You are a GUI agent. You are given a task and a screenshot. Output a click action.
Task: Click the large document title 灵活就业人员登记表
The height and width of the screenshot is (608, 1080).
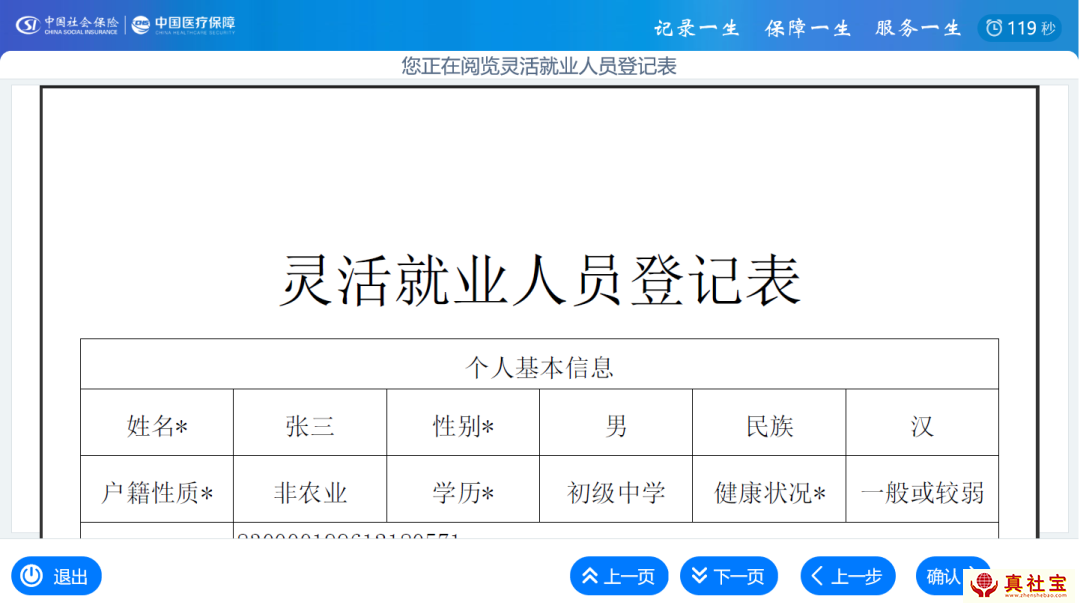(x=539, y=281)
